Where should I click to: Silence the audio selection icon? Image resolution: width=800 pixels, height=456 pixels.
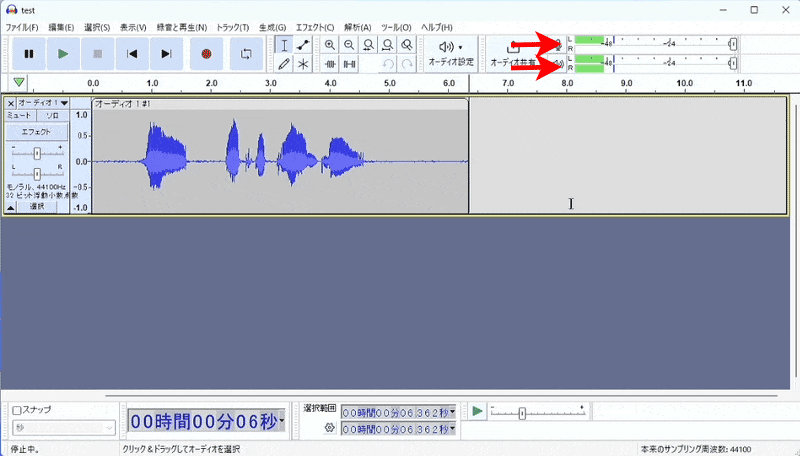349,64
